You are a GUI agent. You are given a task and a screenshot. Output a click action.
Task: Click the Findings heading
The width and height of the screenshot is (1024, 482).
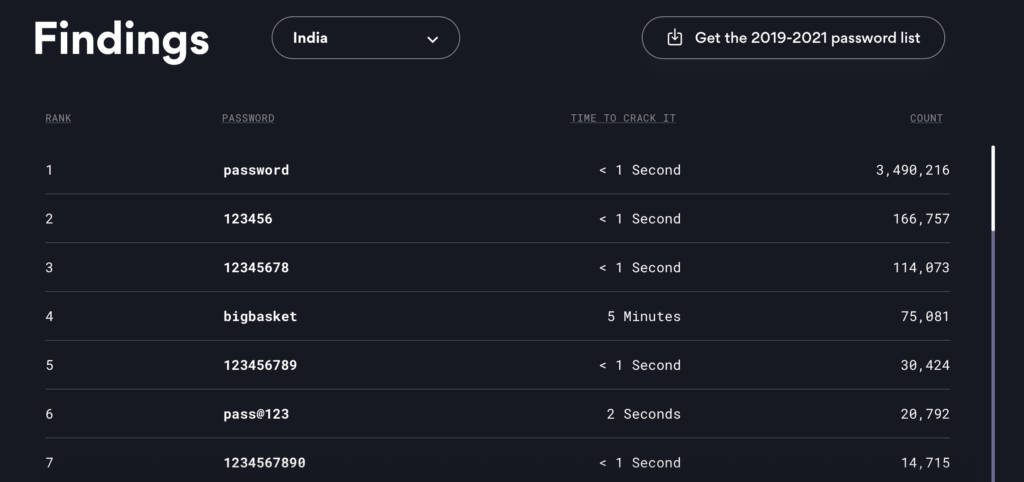click(121, 39)
